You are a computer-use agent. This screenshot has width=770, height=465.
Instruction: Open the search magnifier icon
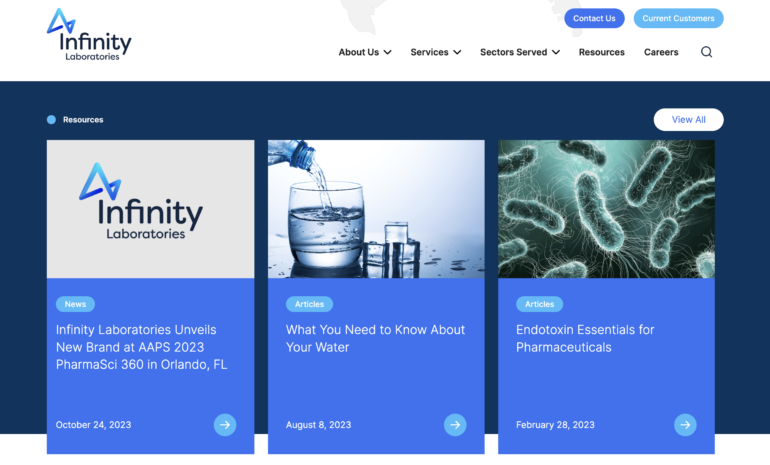tap(706, 52)
